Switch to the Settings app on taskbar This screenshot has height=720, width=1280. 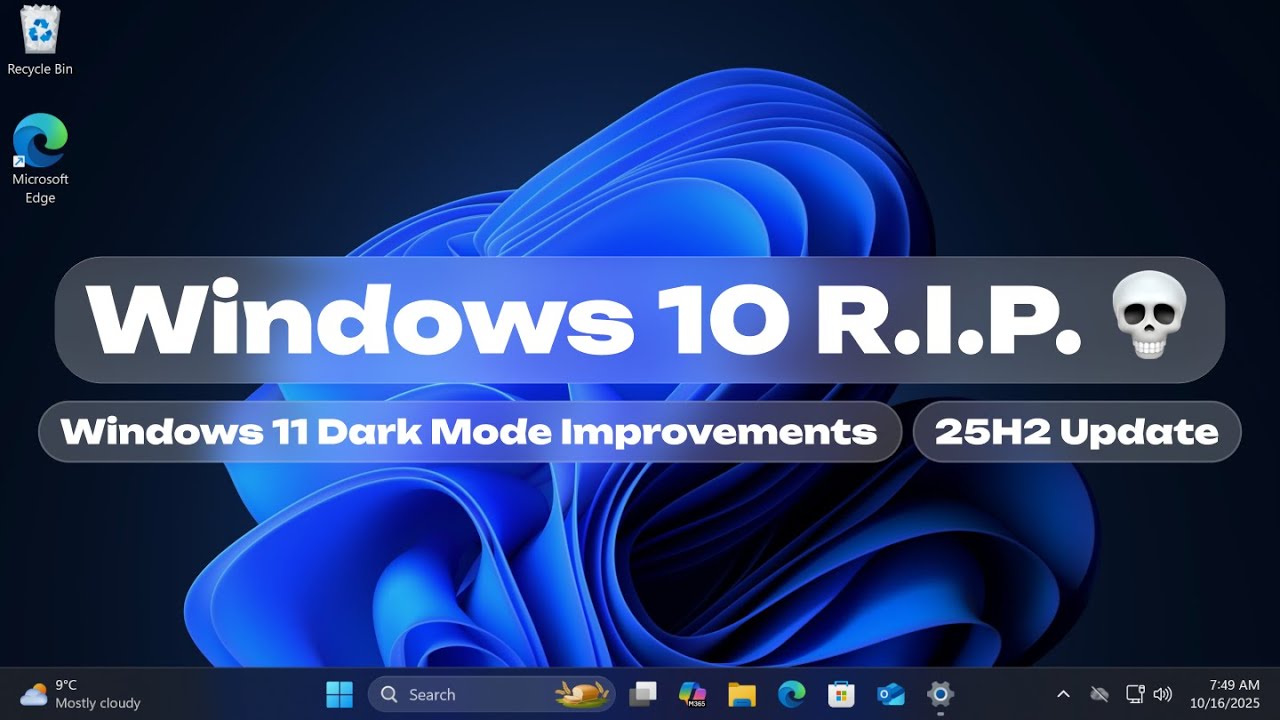pos(940,693)
